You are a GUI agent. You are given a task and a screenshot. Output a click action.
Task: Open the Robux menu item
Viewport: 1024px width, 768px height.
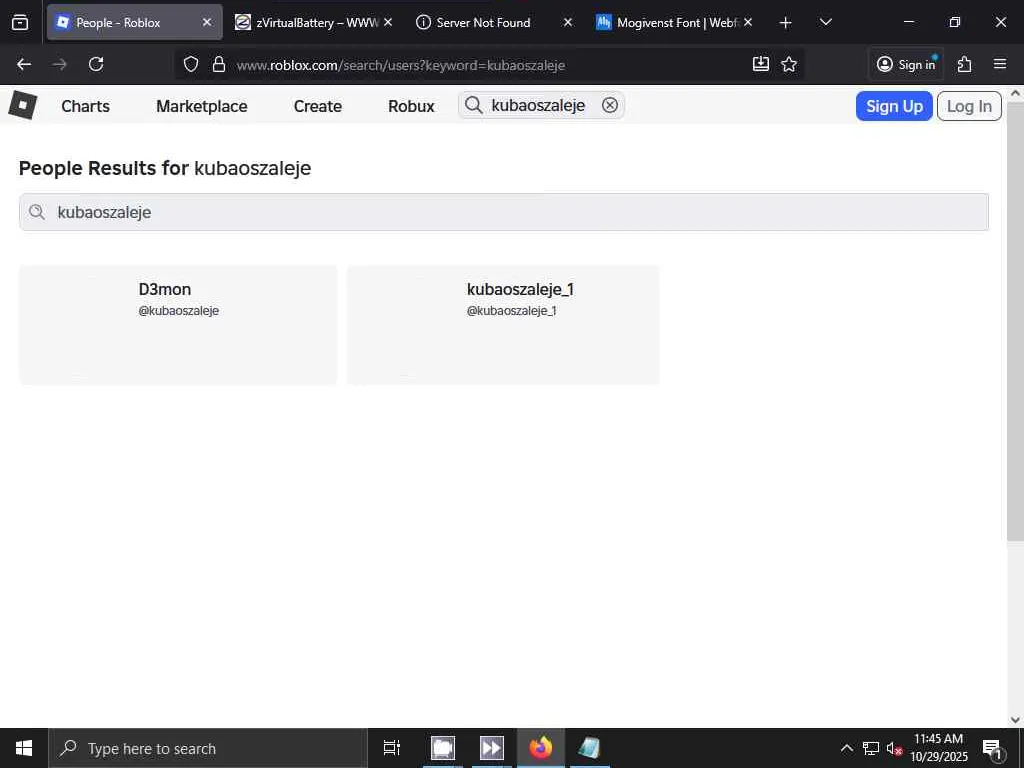coord(411,106)
